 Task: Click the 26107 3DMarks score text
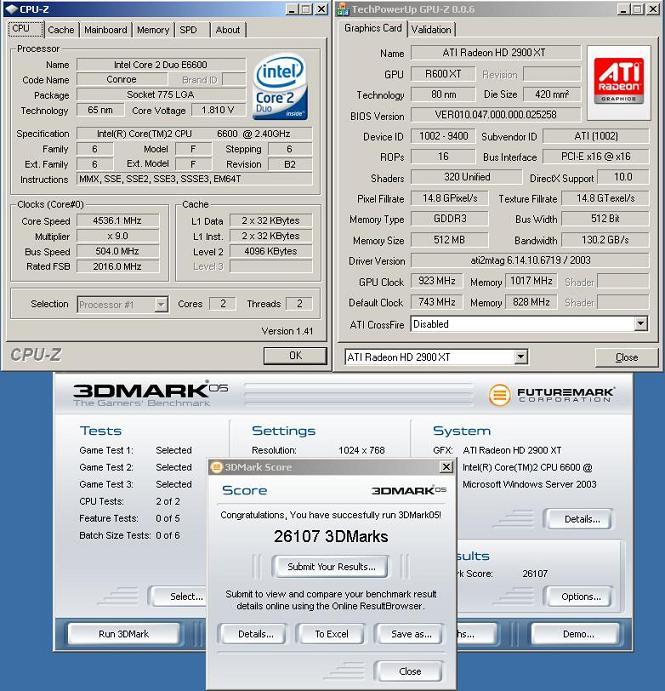[x=331, y=536]
